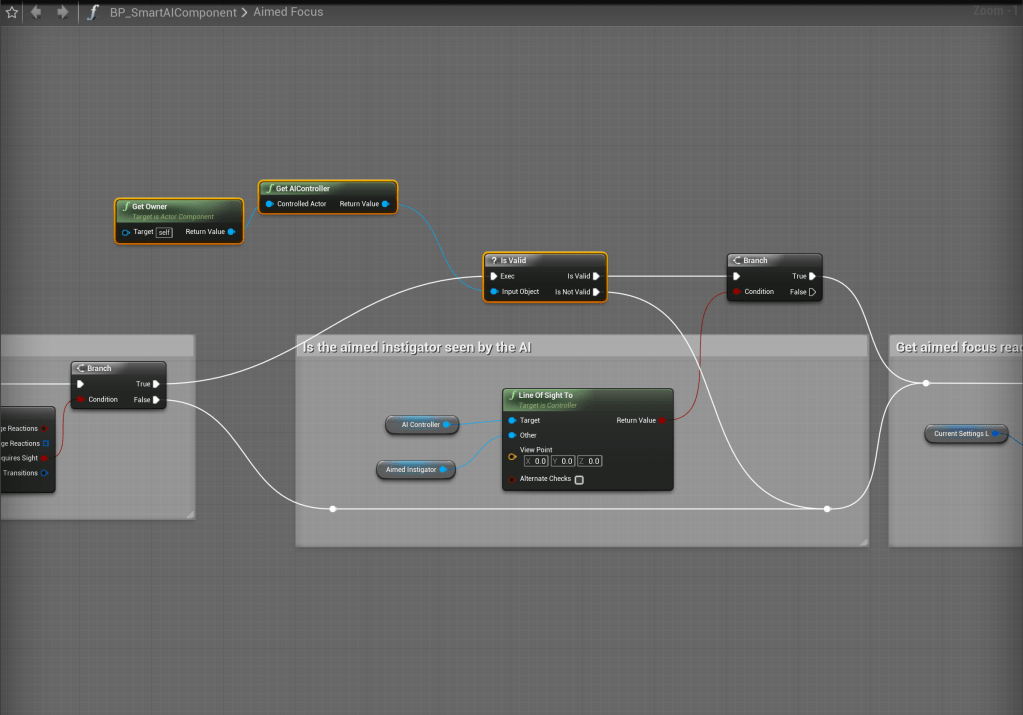This screenshot has width=1023, height=715.
Task: Click the Is Valid node's question mark icon
Action: 493,260
